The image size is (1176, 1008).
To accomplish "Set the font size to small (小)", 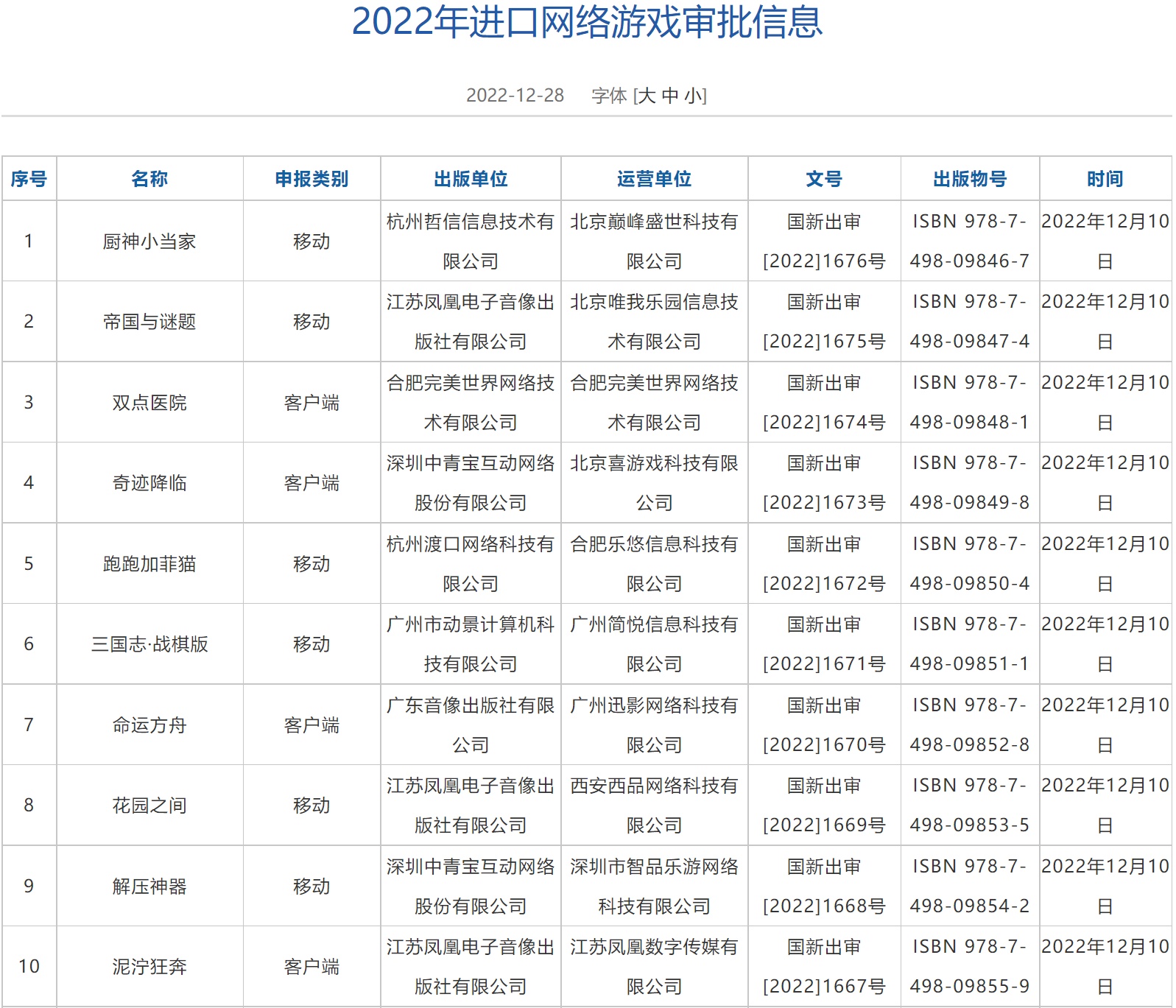I will 693,96.
